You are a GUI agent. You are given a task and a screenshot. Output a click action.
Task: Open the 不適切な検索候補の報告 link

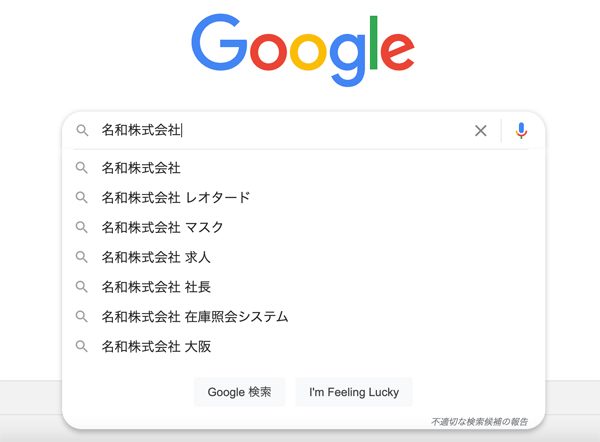tap(479, 422)
